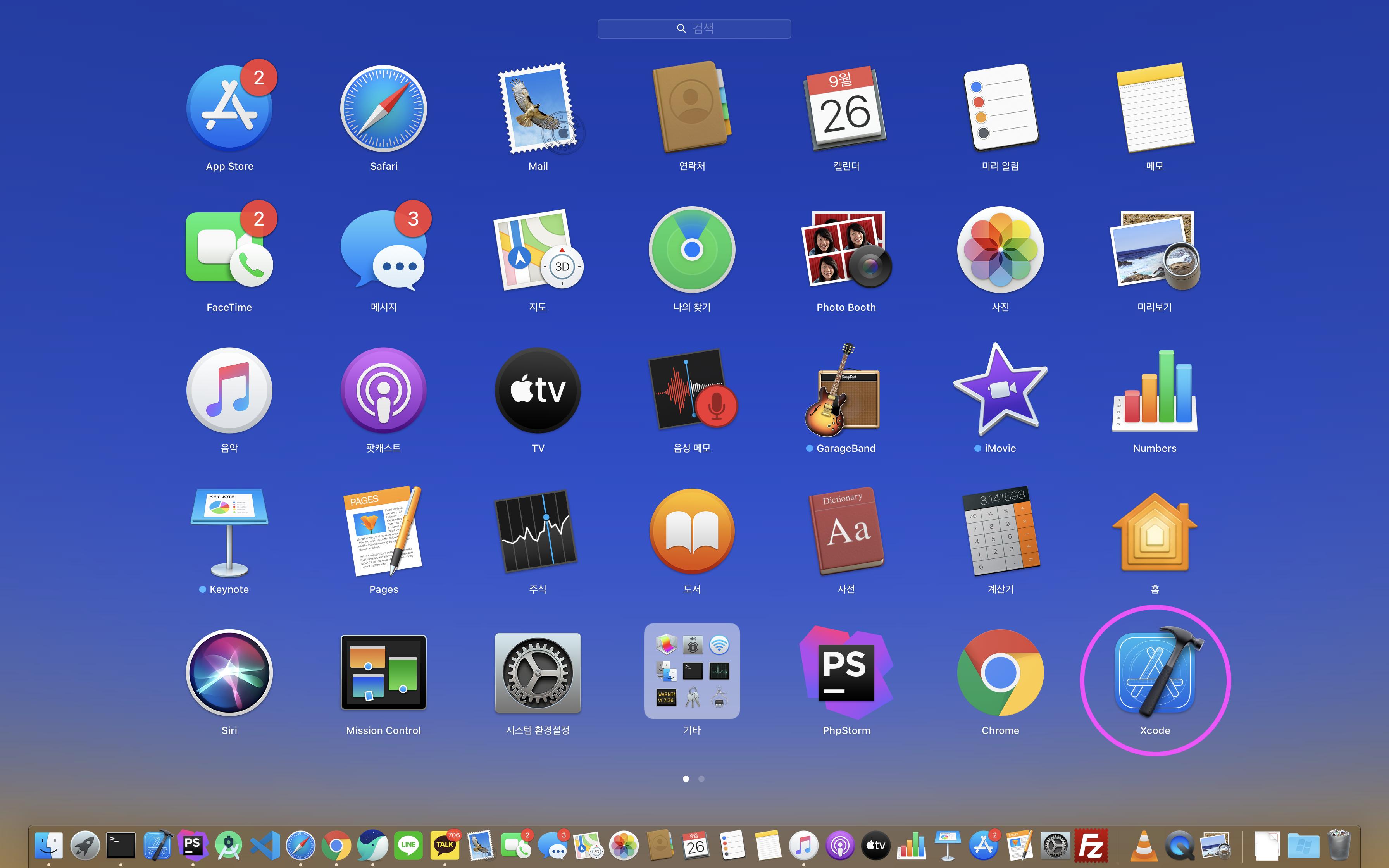Open the 기타 folder of utilities
Viewport: 1389px width, 868px height.
pyautogui.click(x=692, y=670)
